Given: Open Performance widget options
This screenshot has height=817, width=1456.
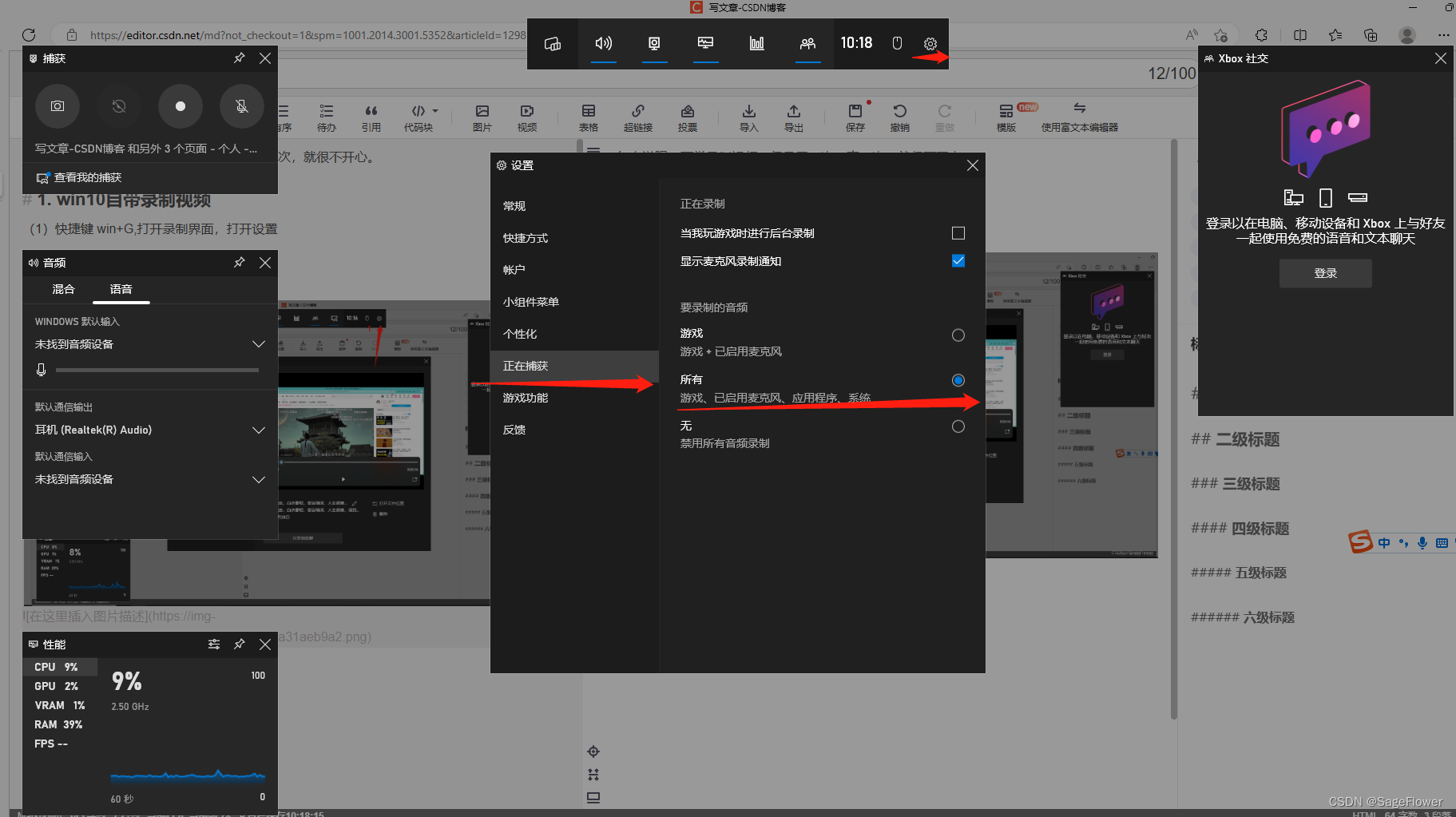Looking at the screenshot, I should pyautogui.click(x=214, y=644).
